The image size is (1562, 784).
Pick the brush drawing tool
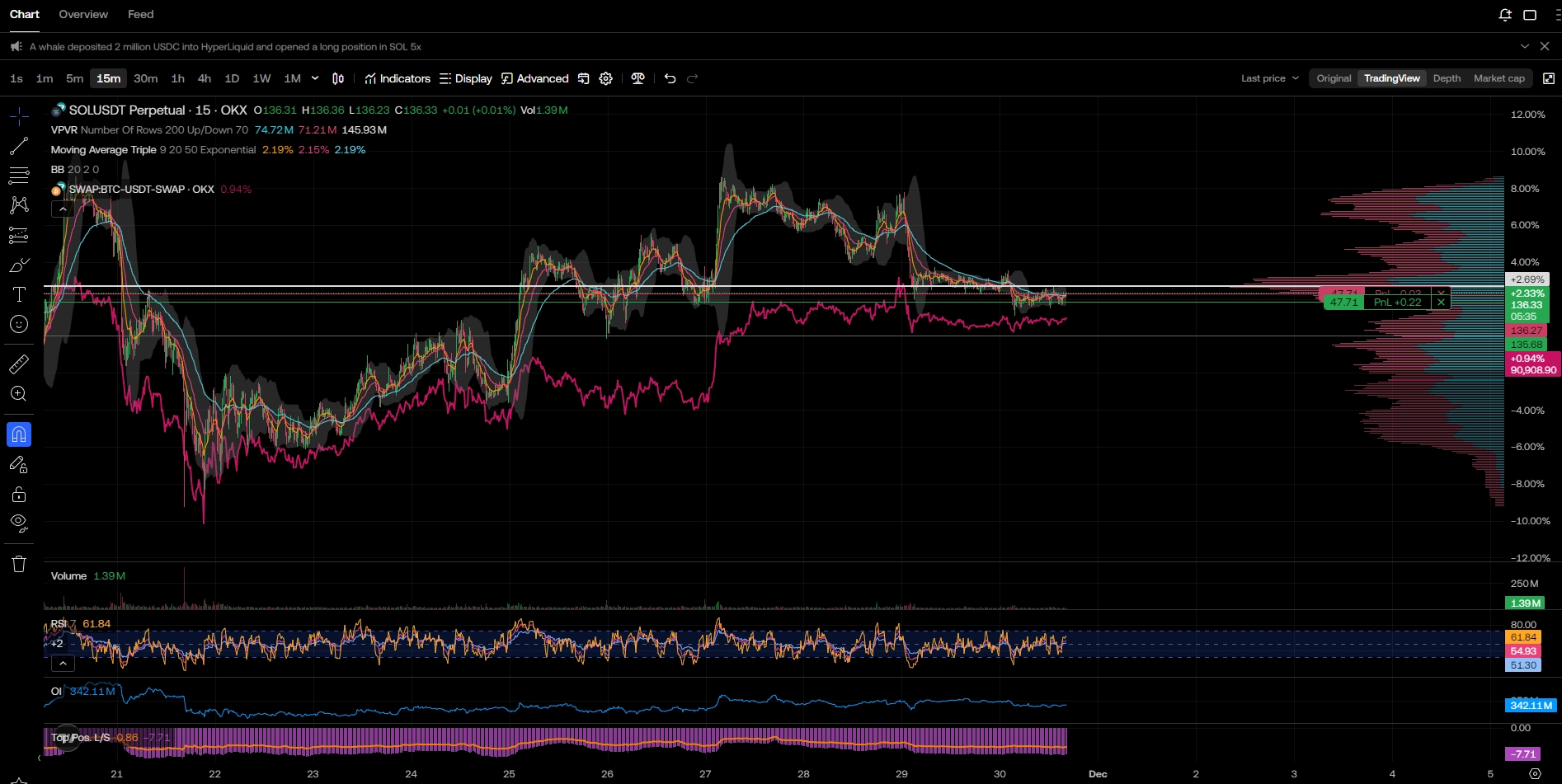pyautogui.click(x=18, y=265)
